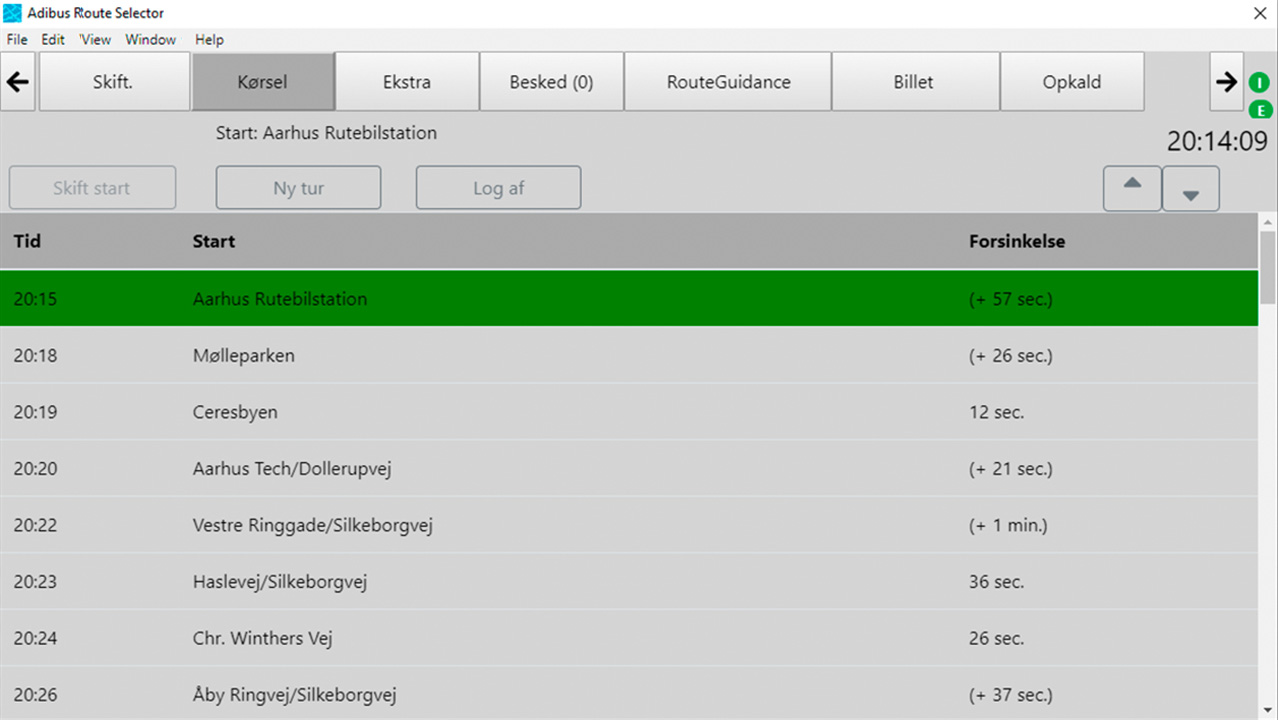1278x720 pixels.
Task: Click the scrollbar up arrow
Action: click(x=1268, y=221)
